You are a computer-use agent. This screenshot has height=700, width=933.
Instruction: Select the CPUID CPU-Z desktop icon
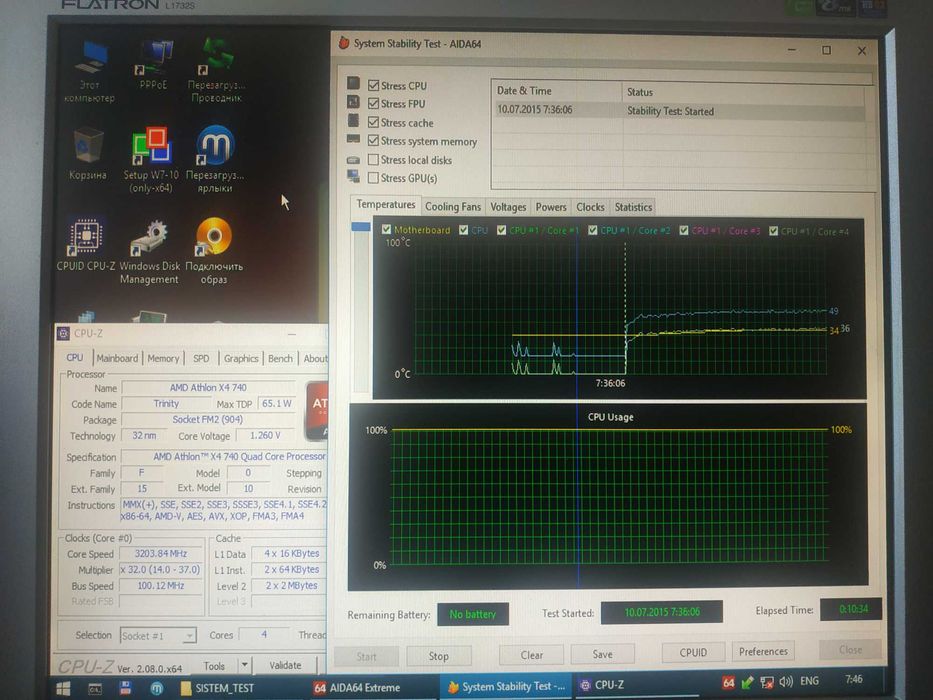pos(86,244)
